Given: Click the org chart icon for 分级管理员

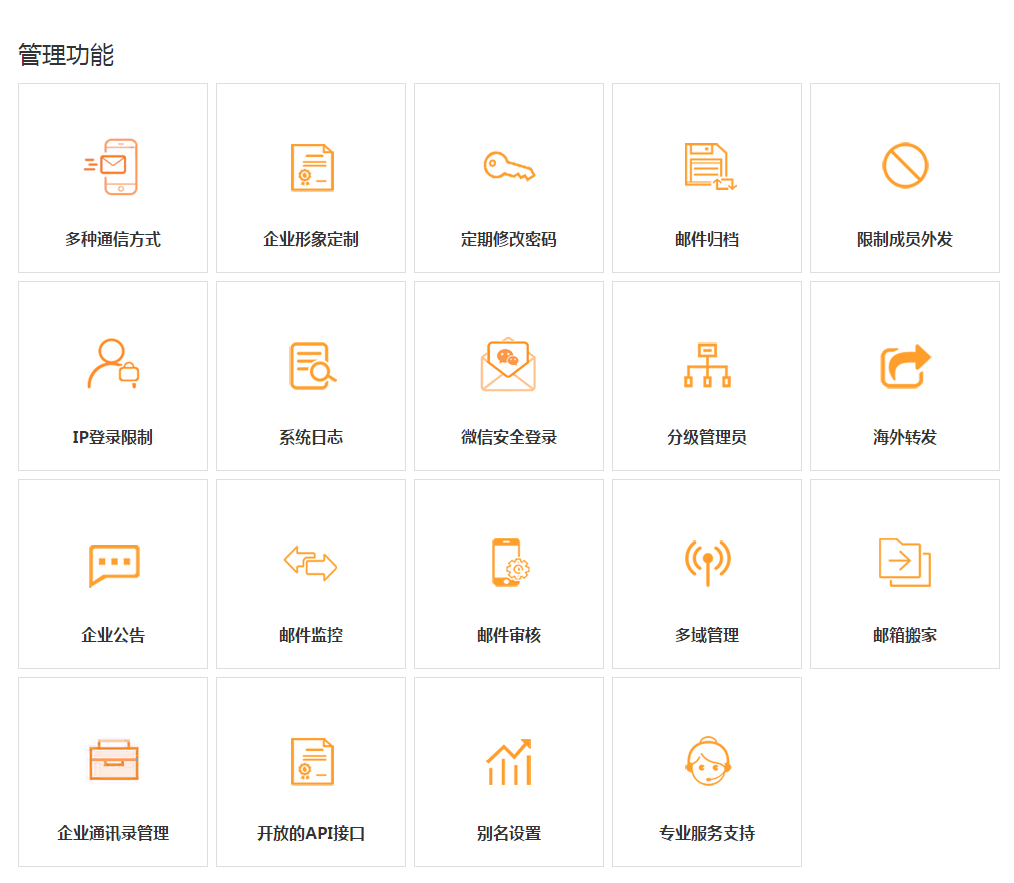Looking at the screenshot, I should (707, 365).
